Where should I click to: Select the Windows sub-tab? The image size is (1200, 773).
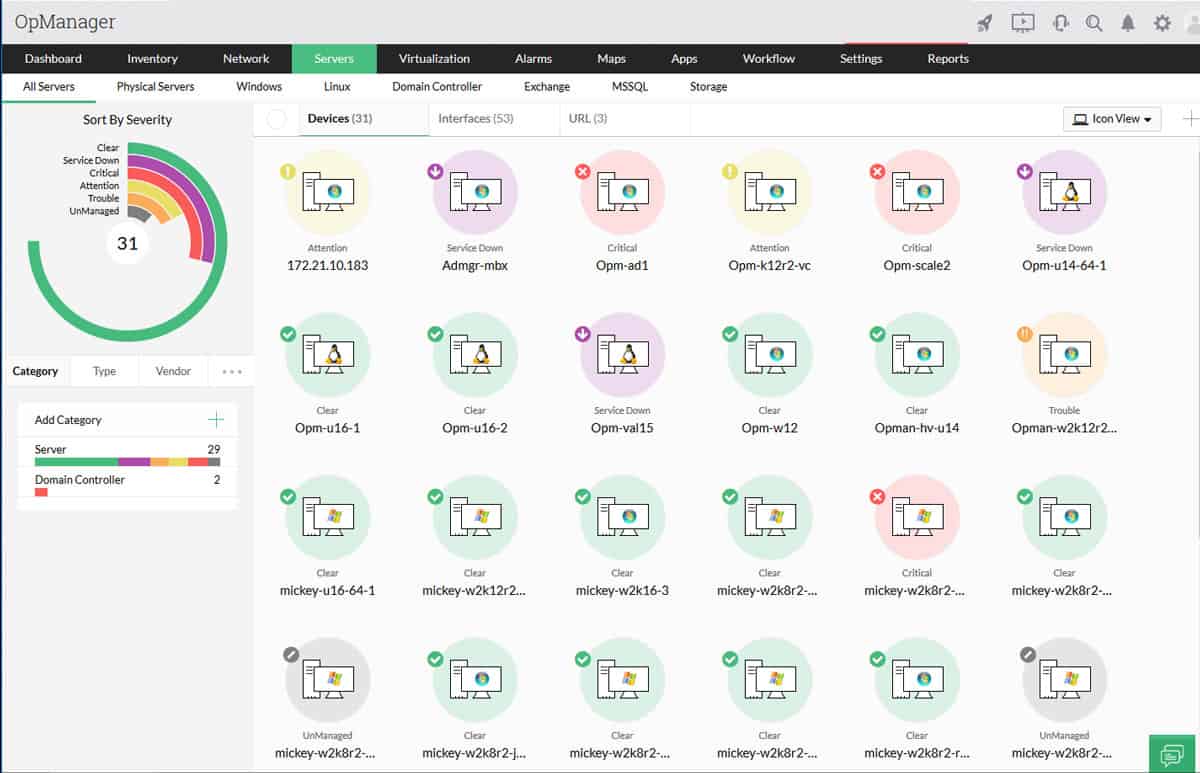(259, 87)
